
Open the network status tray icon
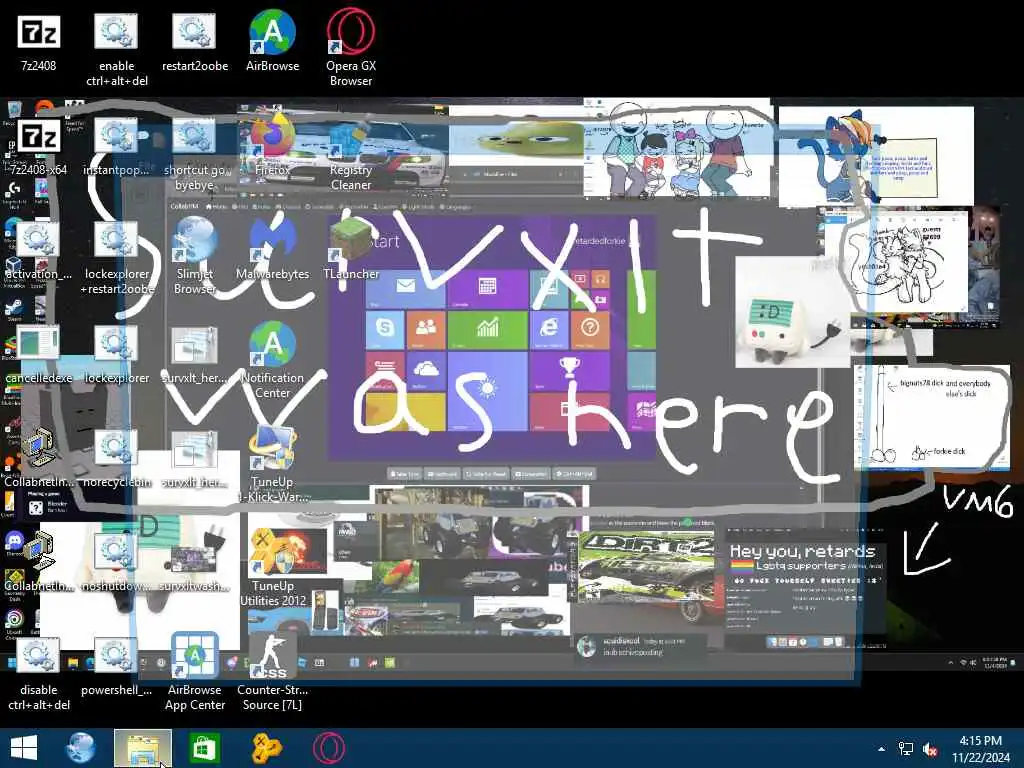click(906, 748)
